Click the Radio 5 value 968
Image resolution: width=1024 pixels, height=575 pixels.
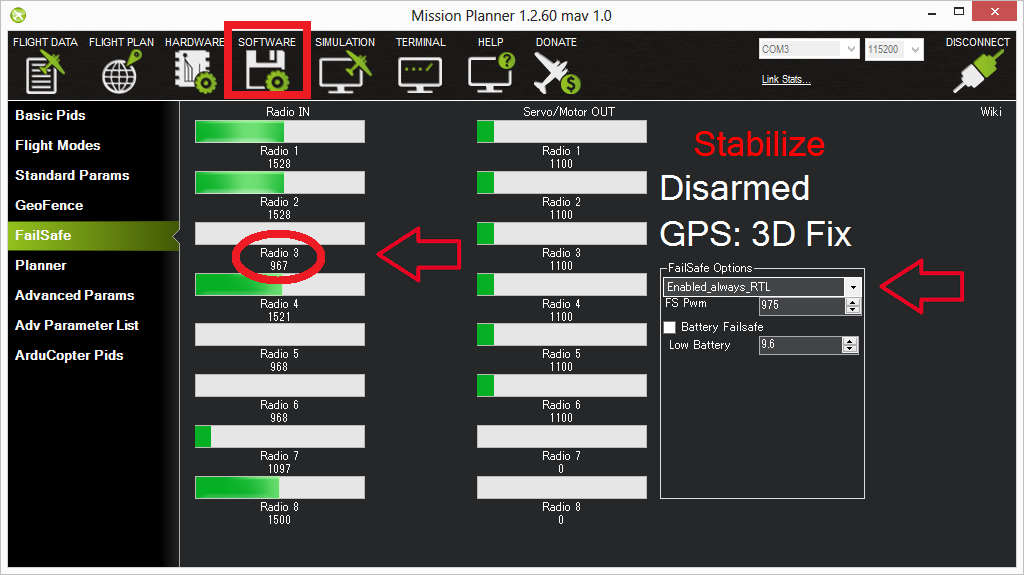pos(279,367)
